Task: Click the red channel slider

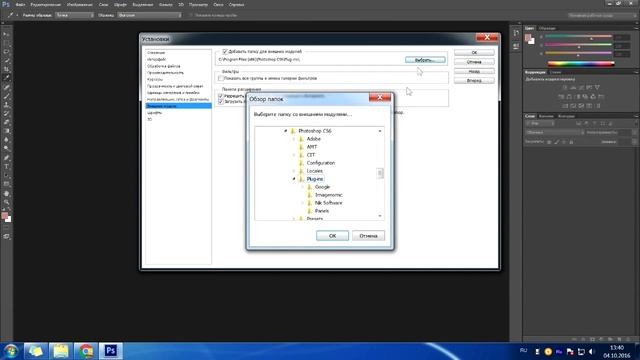Action: (x=578, y=37)
